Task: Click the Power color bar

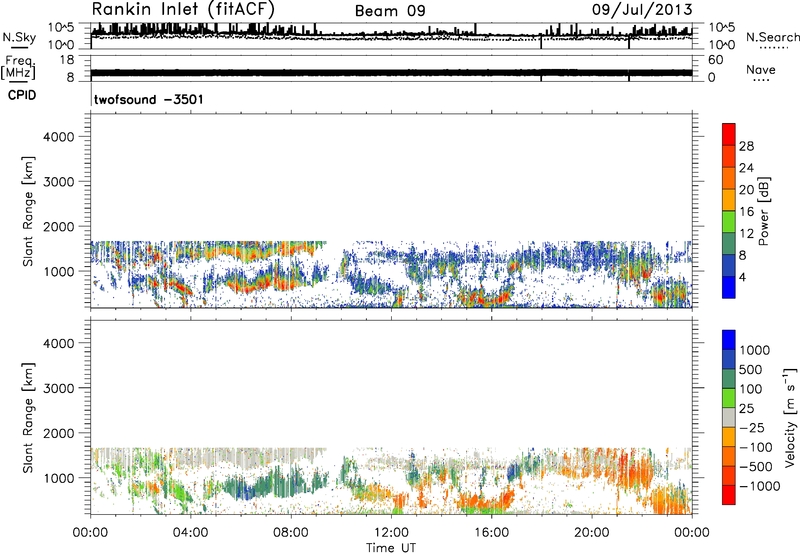Action: pos(729,211)
